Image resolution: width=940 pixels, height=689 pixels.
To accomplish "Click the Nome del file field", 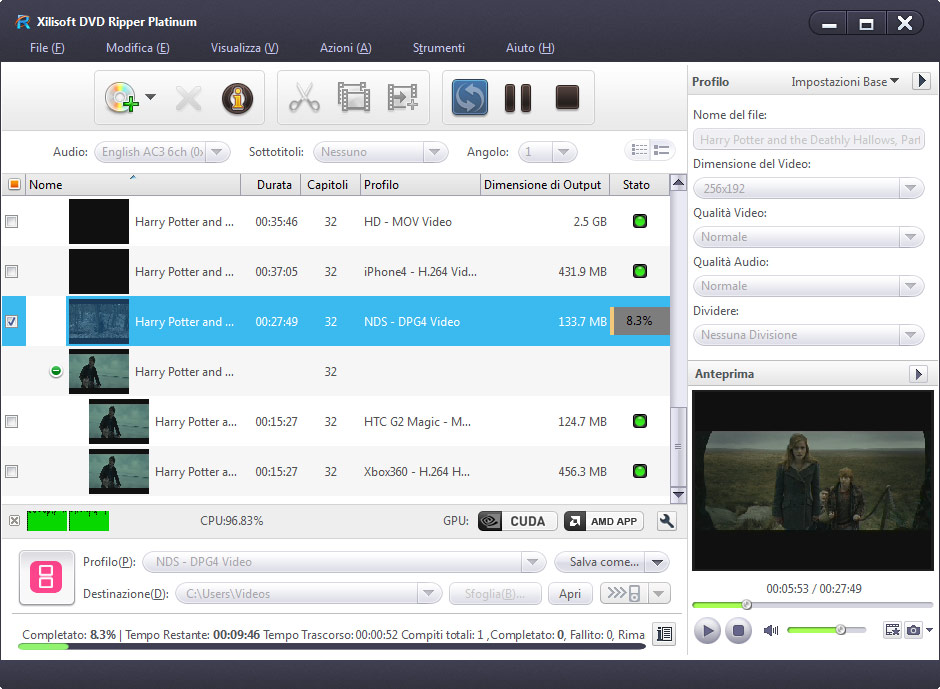I will pyautogui.click(x=809, y=140).
